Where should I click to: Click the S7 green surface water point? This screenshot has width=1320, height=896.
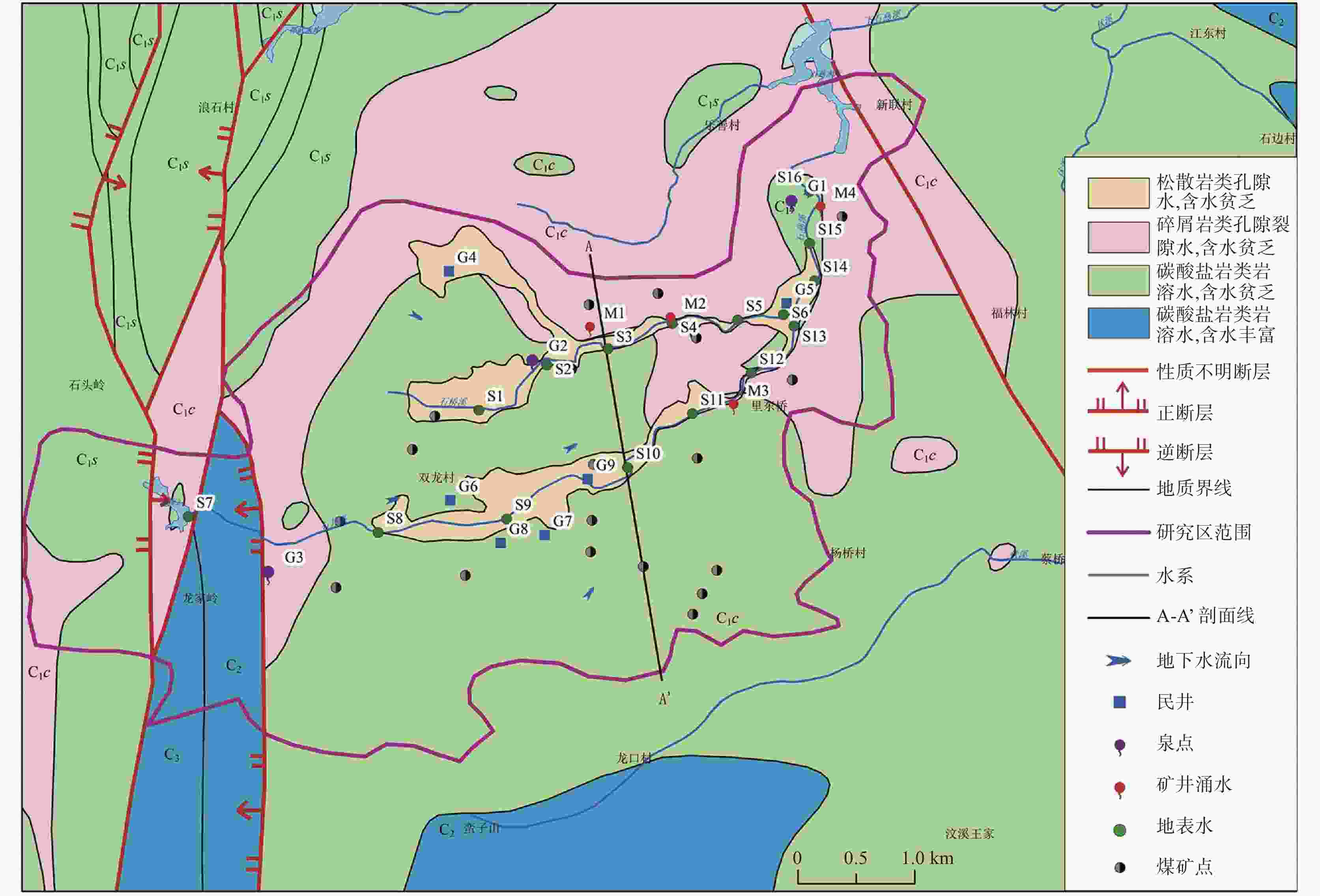(188, 517)
